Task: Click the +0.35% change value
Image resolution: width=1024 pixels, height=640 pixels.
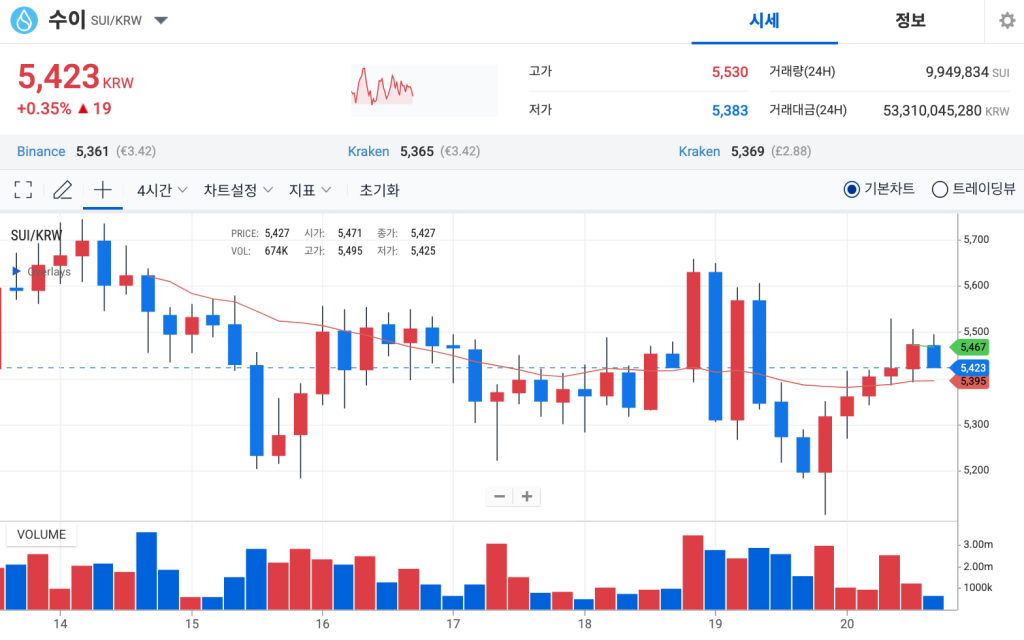Action: pyautogui.click(x=44, y=108)
